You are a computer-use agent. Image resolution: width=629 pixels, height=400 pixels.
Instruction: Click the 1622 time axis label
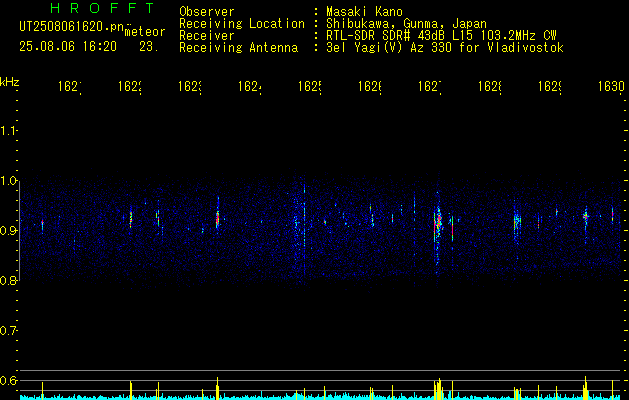click(x=130, y=87)
